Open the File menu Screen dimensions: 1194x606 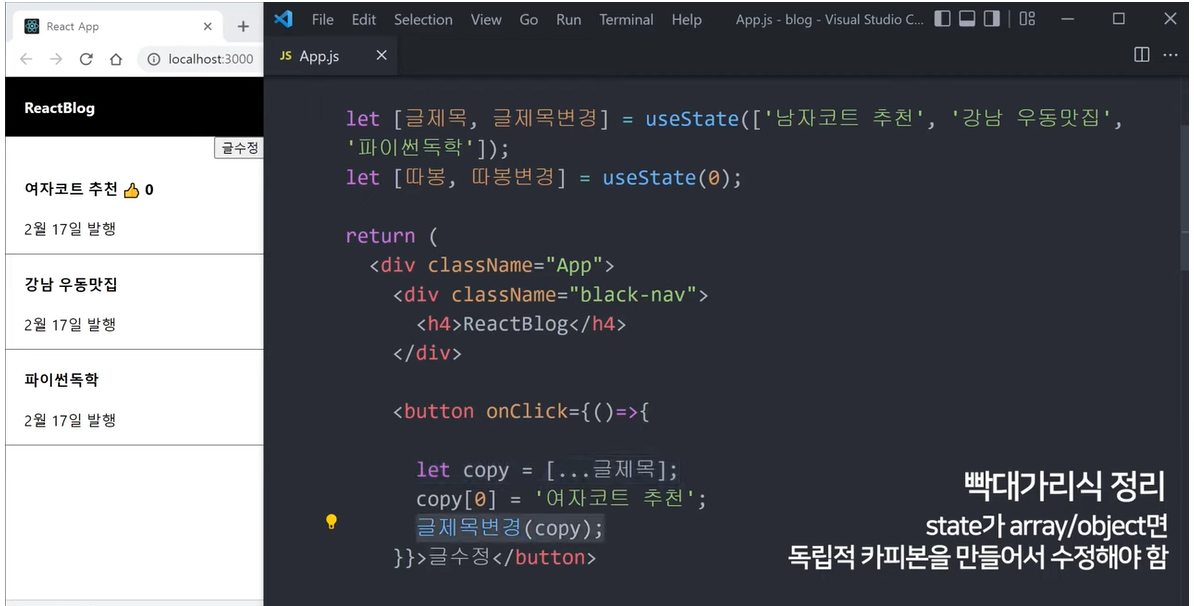click(x=323, y=20)
